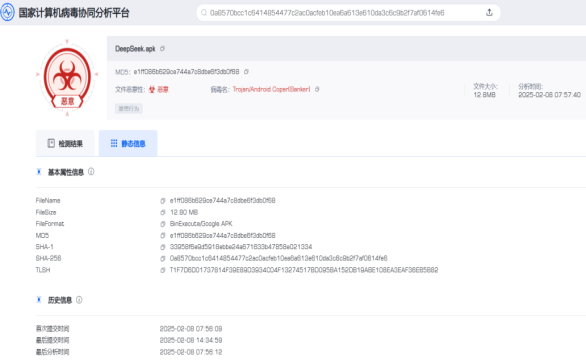This screenshot has width=586, height=363.
Task: Click the search magnifier icon
Action: (204, 13)
